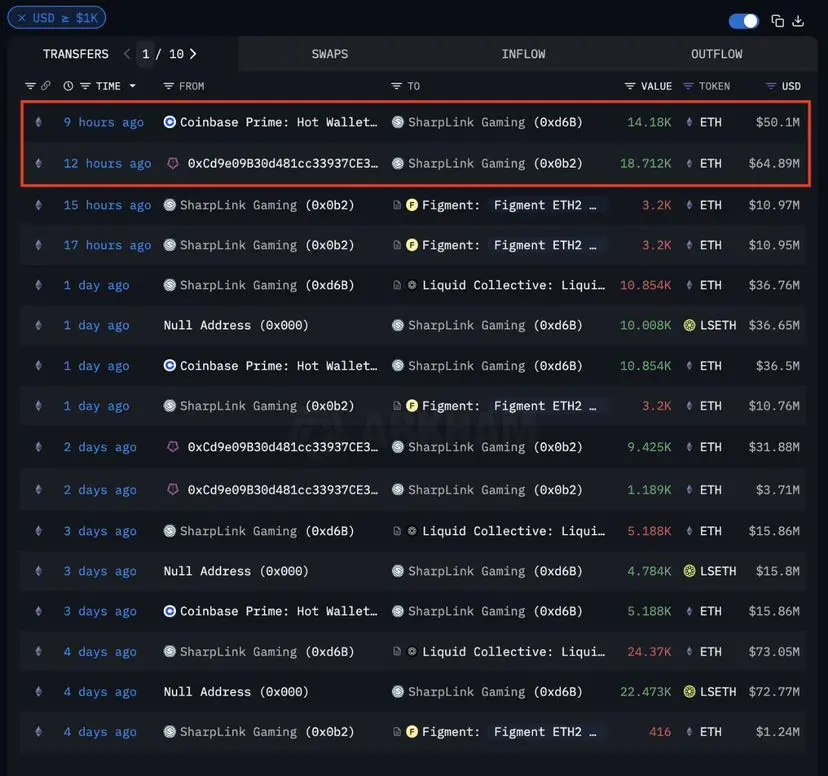The width and height of the screenshot is (828, 776).
Task: Click Coinbase Prime logo in $36.5M row
Action: [x=170, y=365]
